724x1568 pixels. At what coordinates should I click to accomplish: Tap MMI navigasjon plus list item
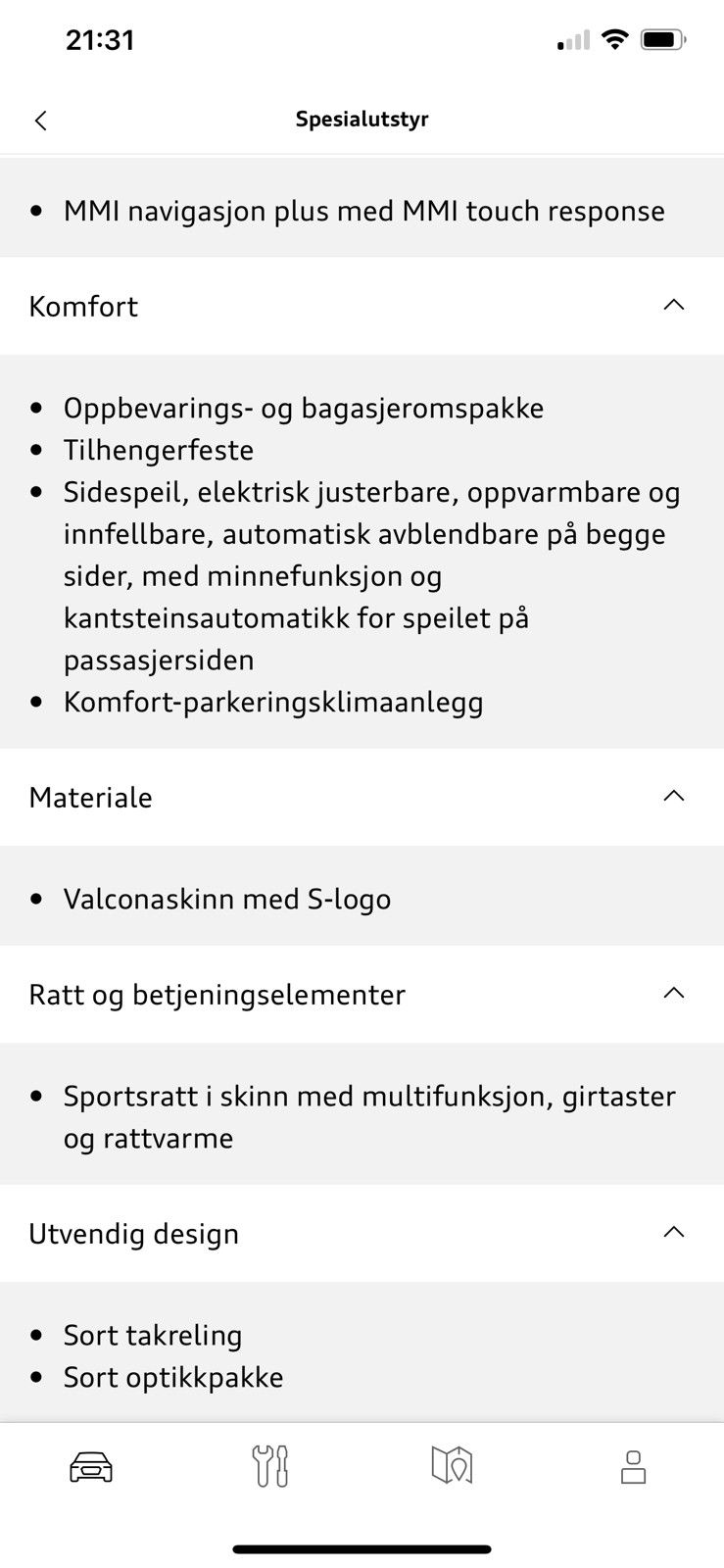[x=363, y=211]
